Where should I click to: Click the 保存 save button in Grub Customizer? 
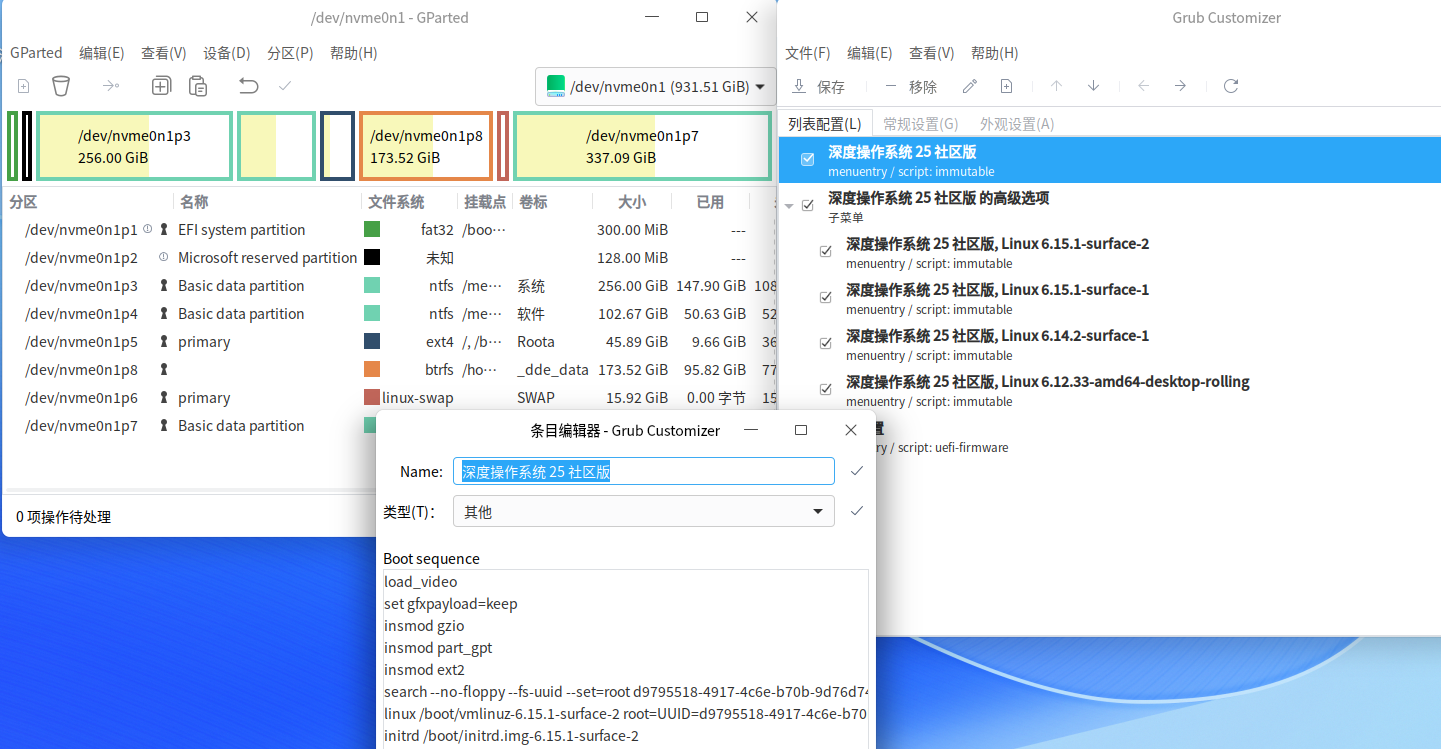[818, 86]
